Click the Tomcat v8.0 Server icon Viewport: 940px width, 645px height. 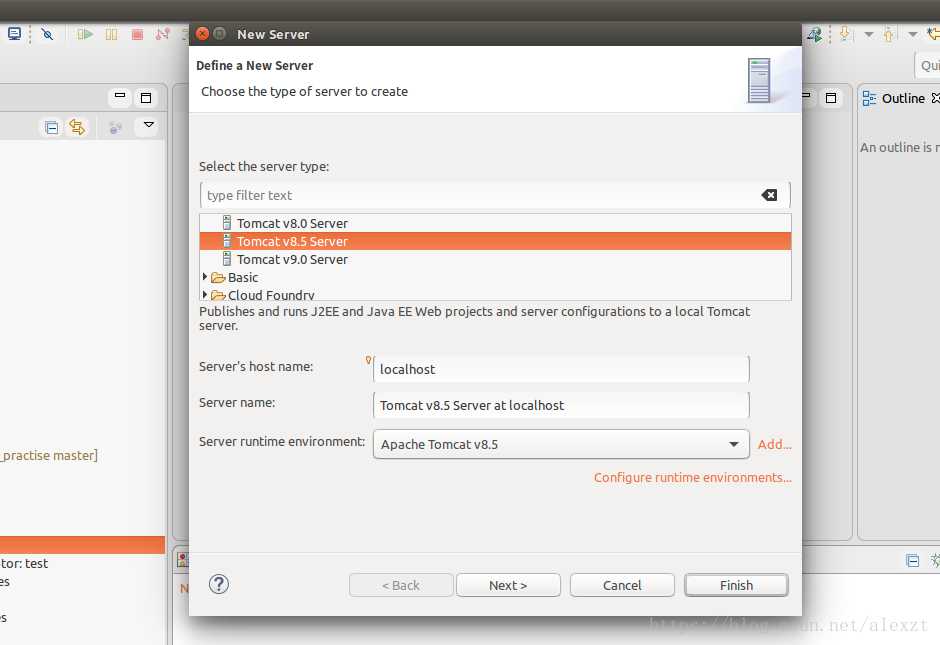227,223
